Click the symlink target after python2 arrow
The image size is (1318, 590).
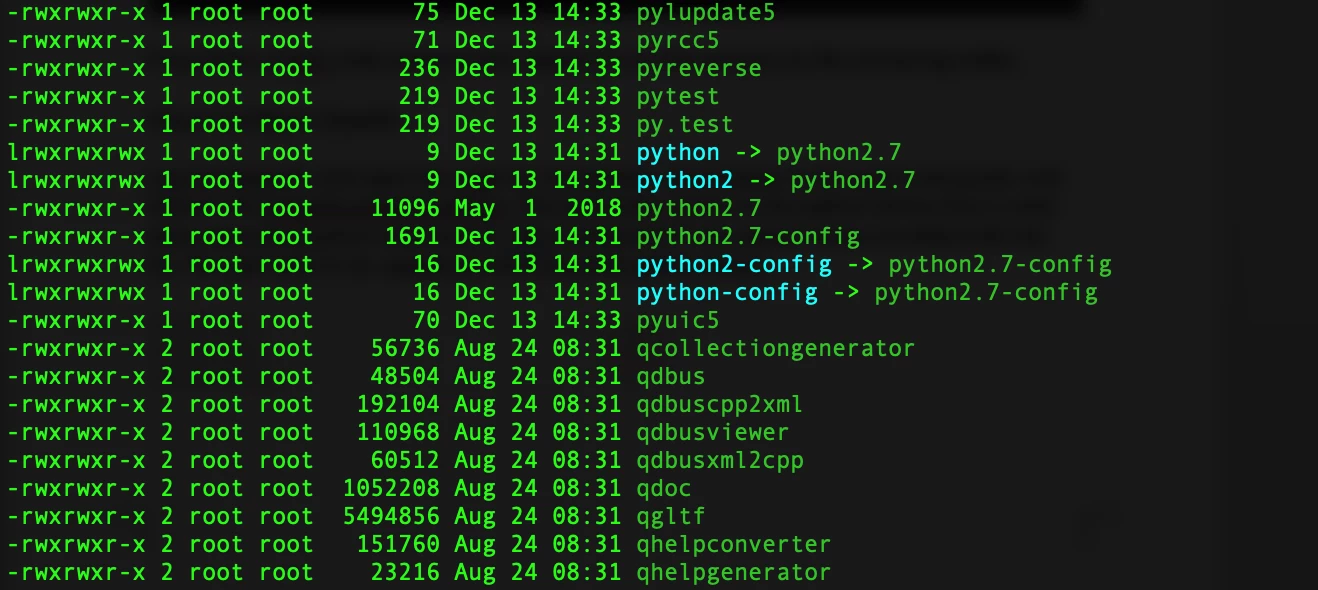pyautogui.click(x=853, y=181)
